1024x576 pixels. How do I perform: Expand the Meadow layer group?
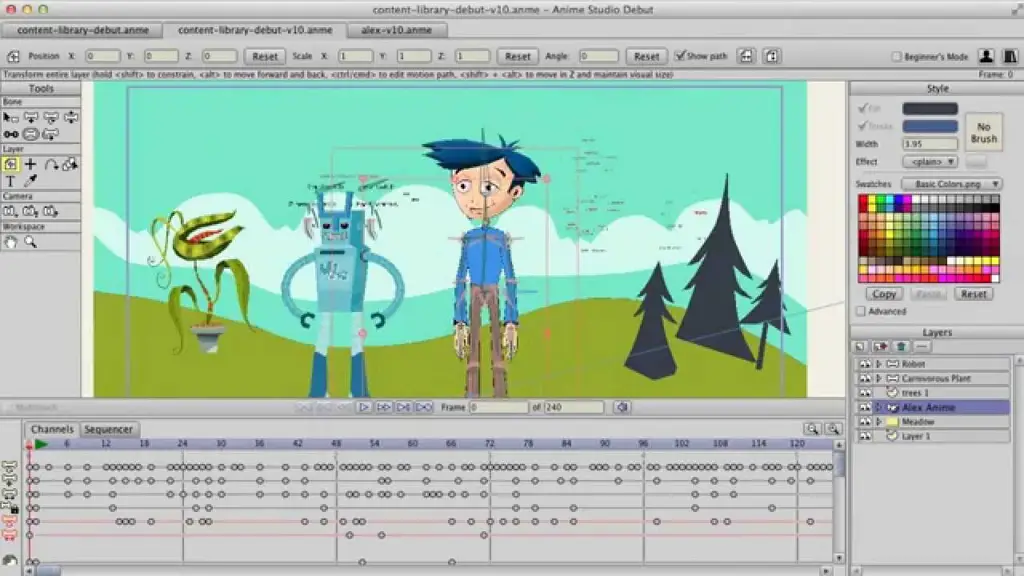[x=879, y=422]
